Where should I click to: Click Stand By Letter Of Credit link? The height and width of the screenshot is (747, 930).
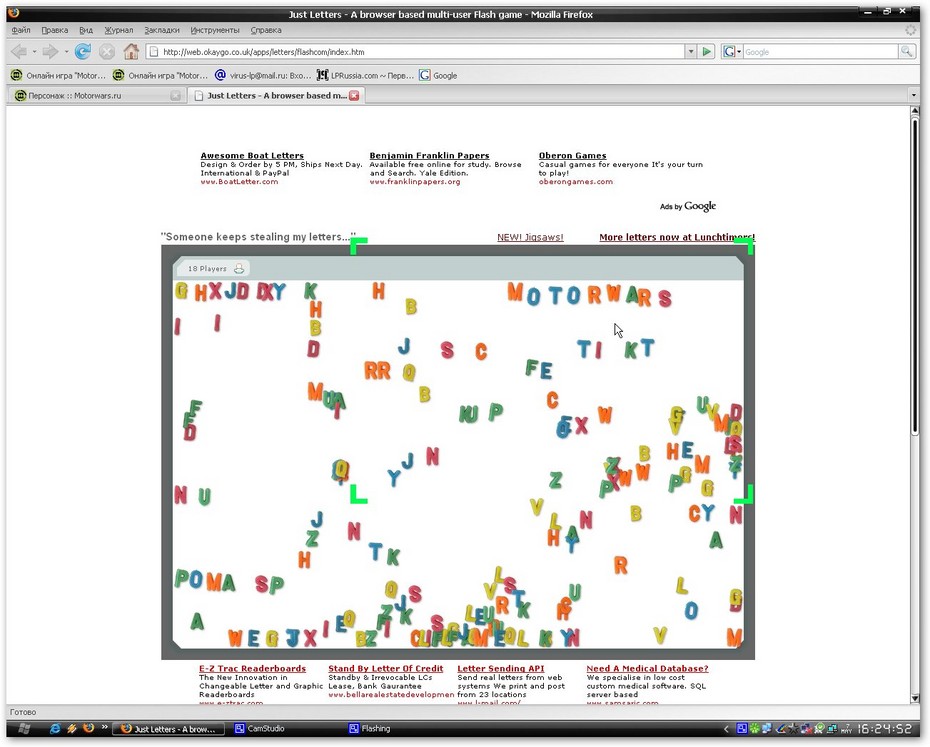(386, 669)
